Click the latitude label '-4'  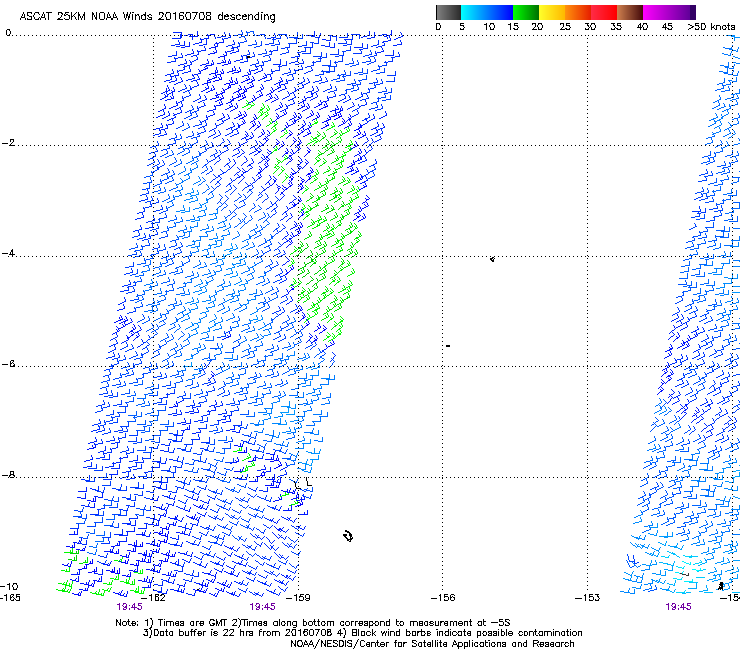pos(8,253)
